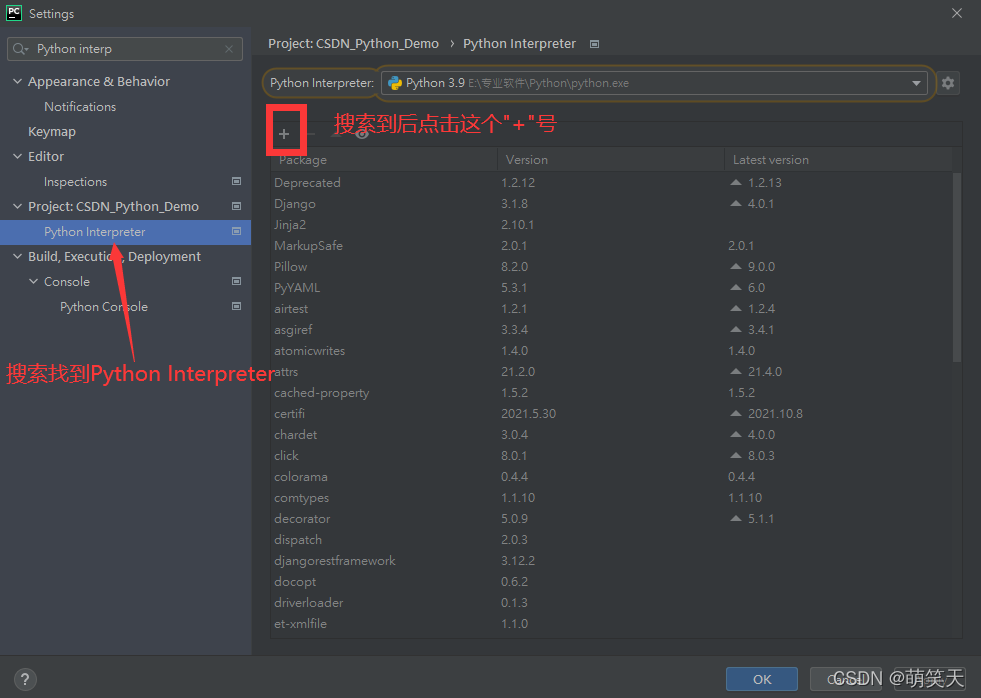Click project-level icon next to Inspections
This screenshot has height=698, width=981.
[236, 181]
